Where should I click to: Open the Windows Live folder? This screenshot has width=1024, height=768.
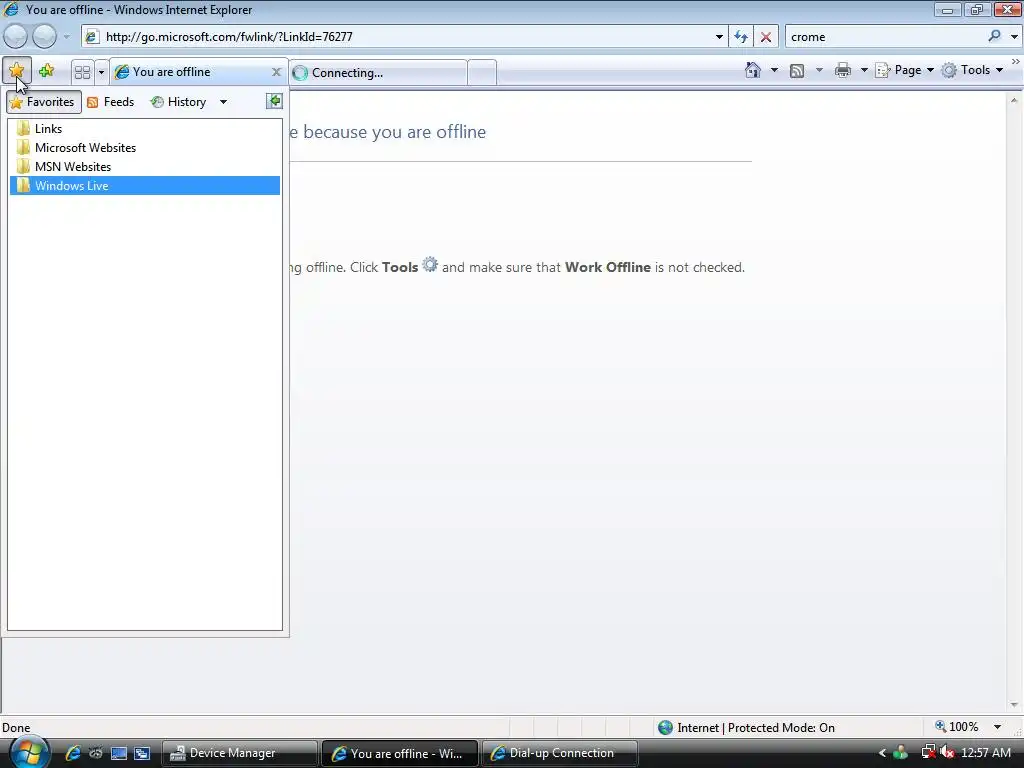click(145, 185)
